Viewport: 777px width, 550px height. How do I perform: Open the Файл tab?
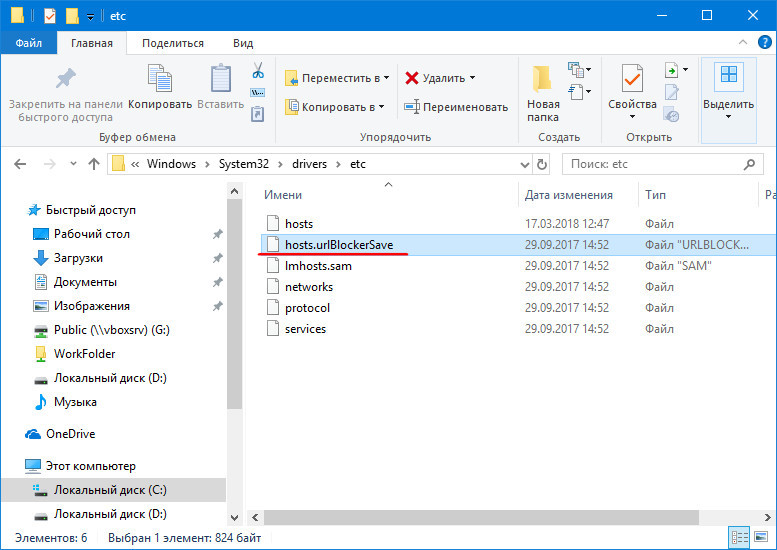click(29, 43)
